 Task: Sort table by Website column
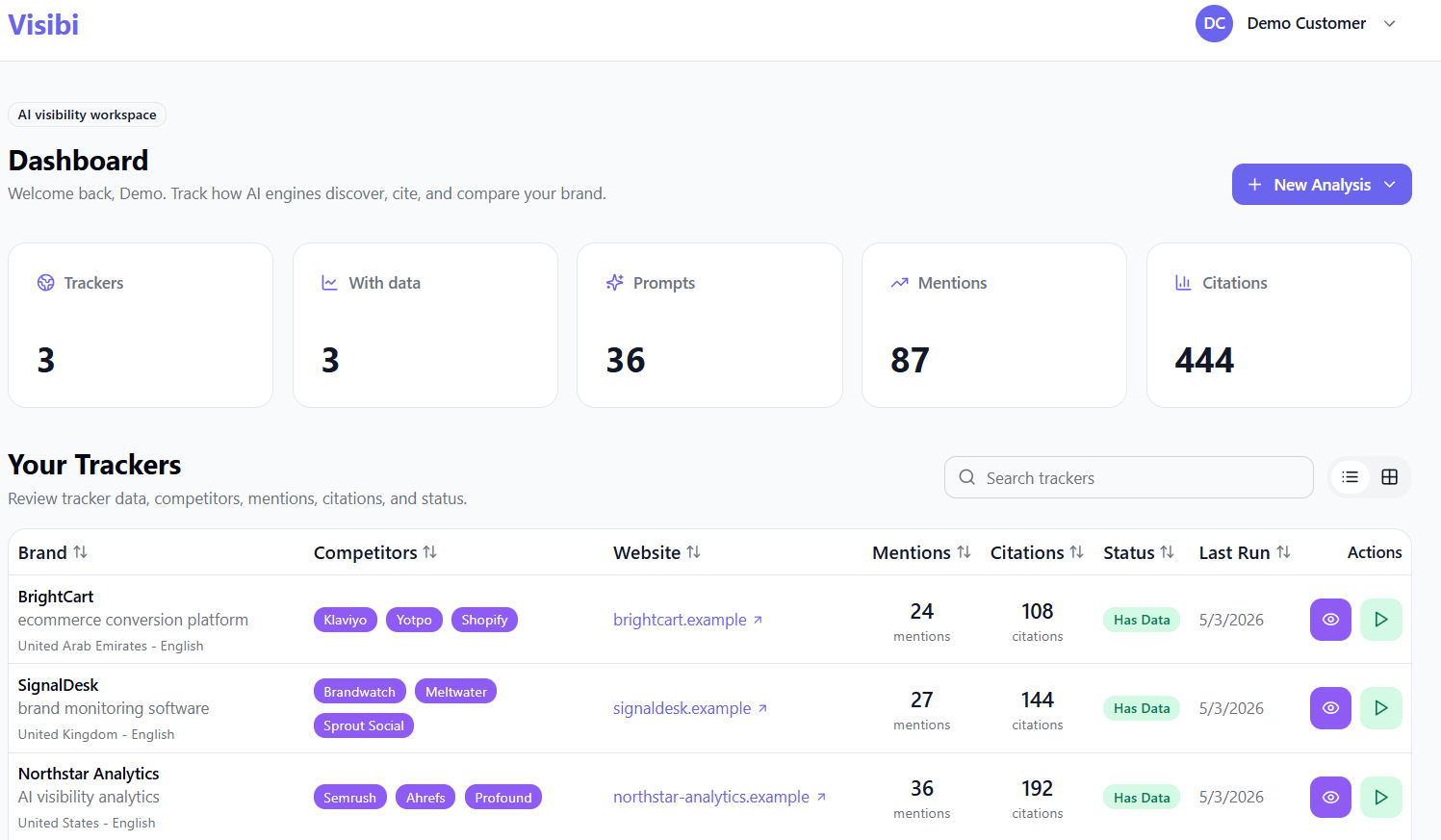[656, 552]
